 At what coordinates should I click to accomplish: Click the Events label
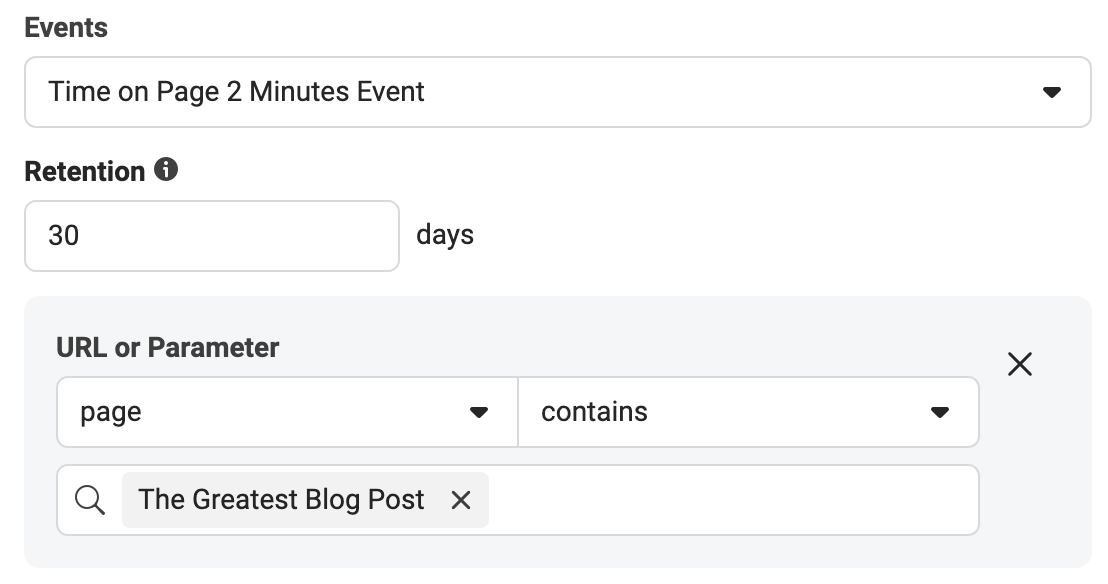point(66,28)
